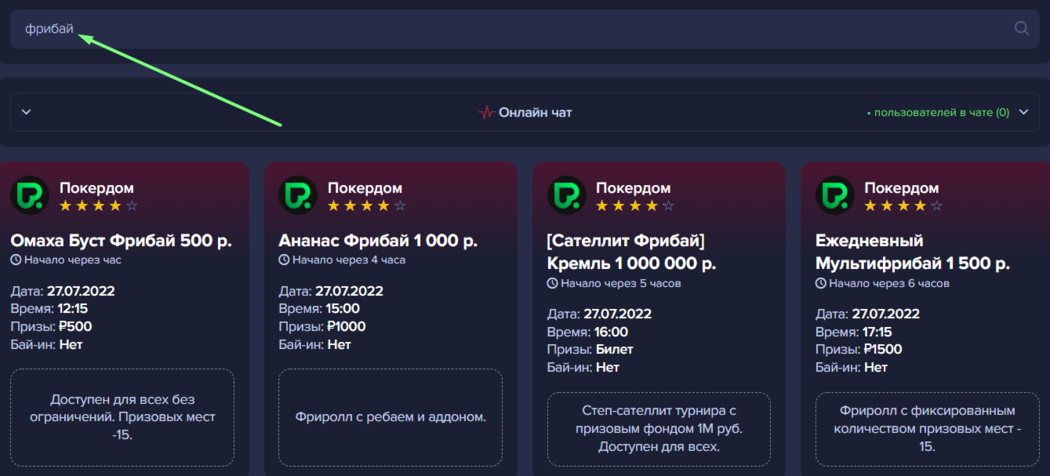Click the prize value Билет

(614, 349)
